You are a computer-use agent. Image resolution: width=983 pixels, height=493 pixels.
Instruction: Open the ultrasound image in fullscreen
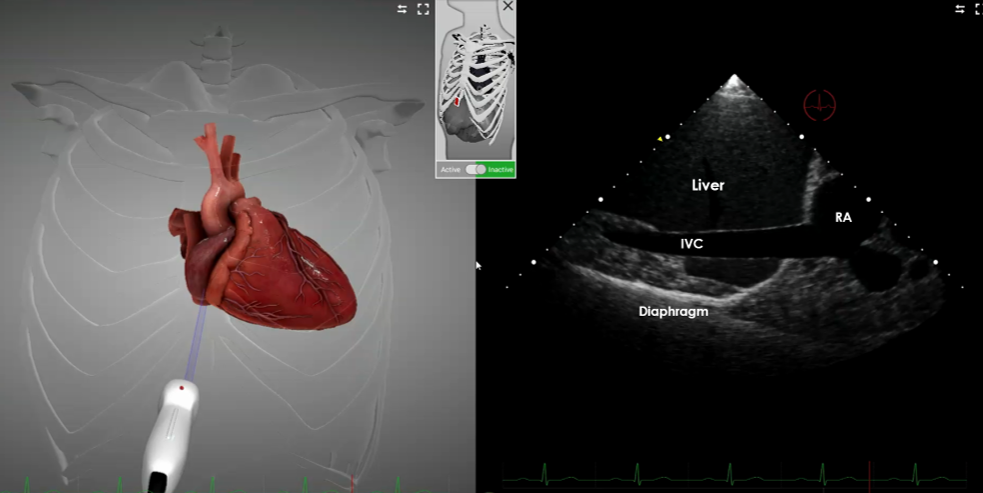point(977,9)
